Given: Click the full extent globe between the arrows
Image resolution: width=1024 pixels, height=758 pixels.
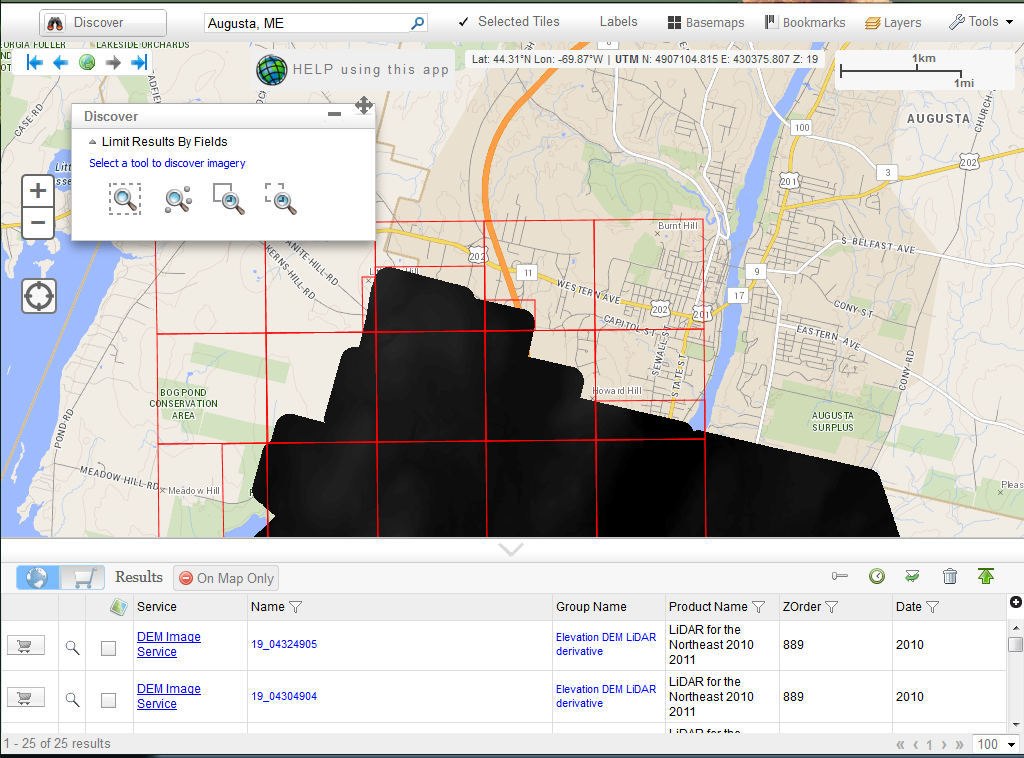Looking at the screenshot, I should click(87, 63).
